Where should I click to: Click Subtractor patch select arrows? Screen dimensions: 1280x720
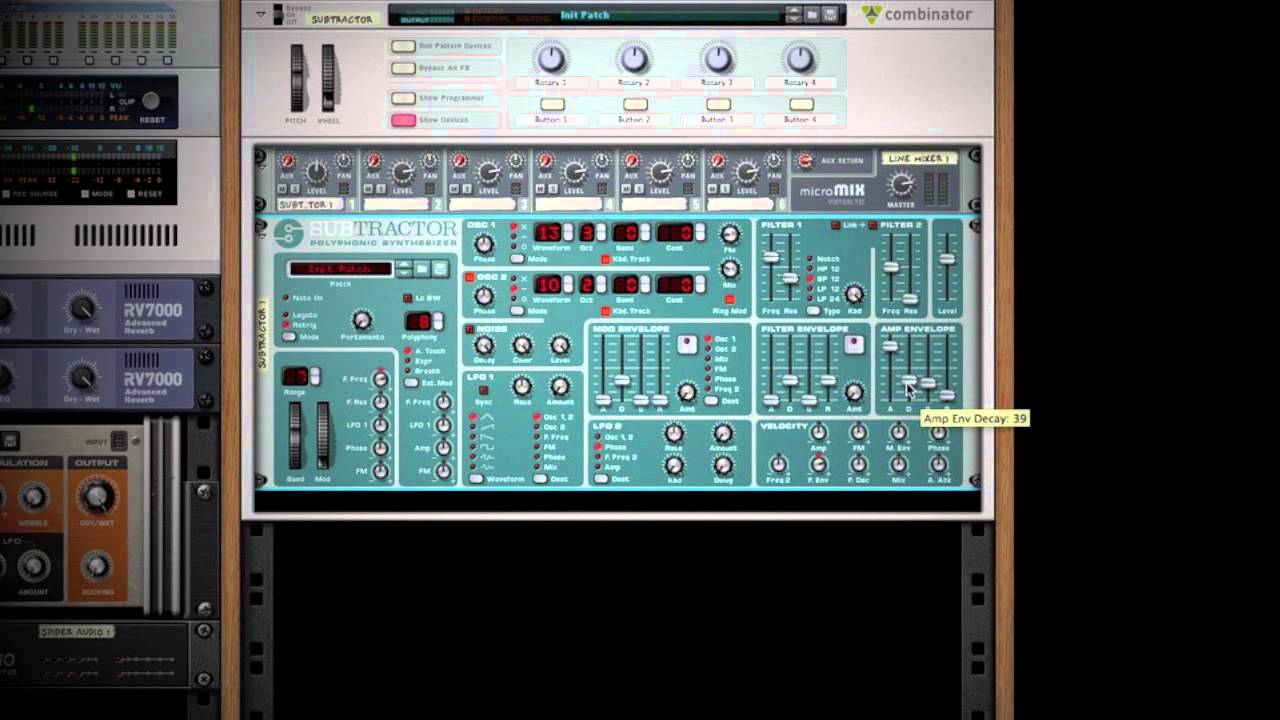tap(404, 269)
